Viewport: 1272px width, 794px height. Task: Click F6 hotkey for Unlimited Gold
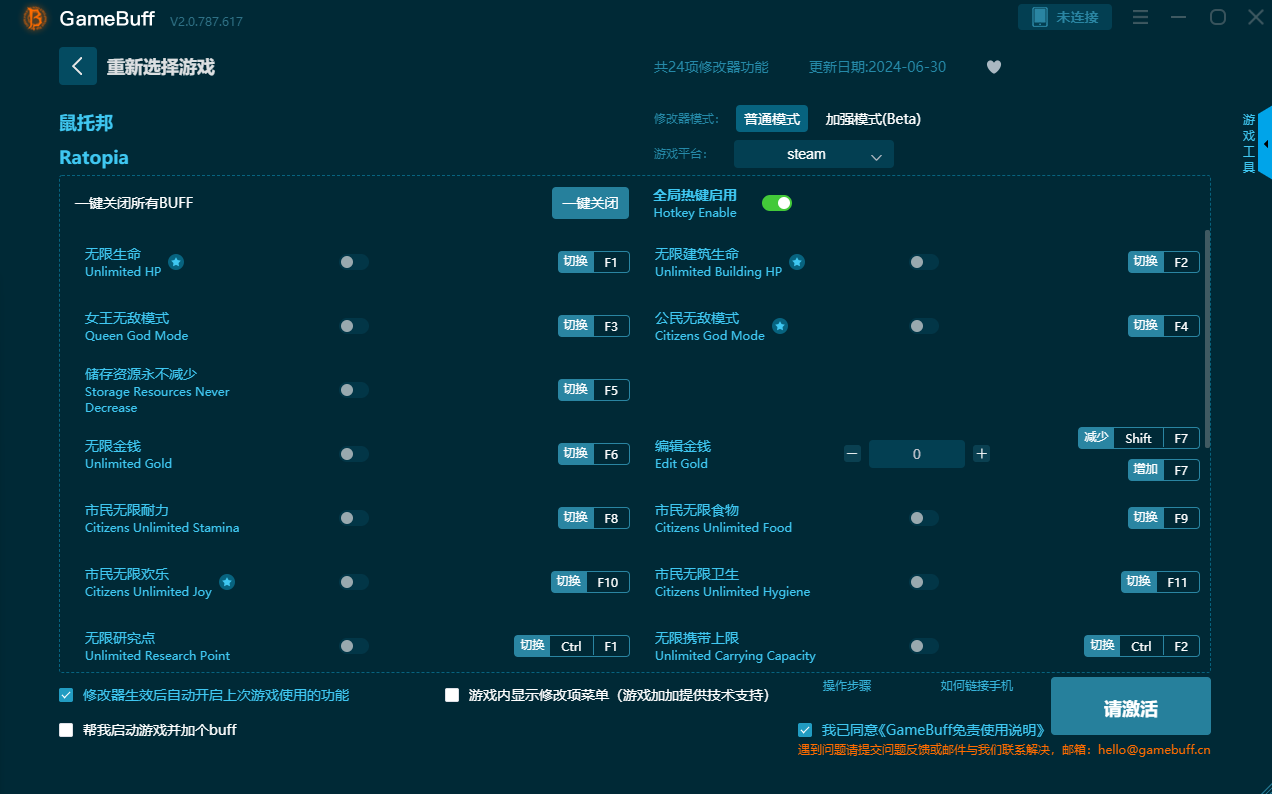pos(594,454)
